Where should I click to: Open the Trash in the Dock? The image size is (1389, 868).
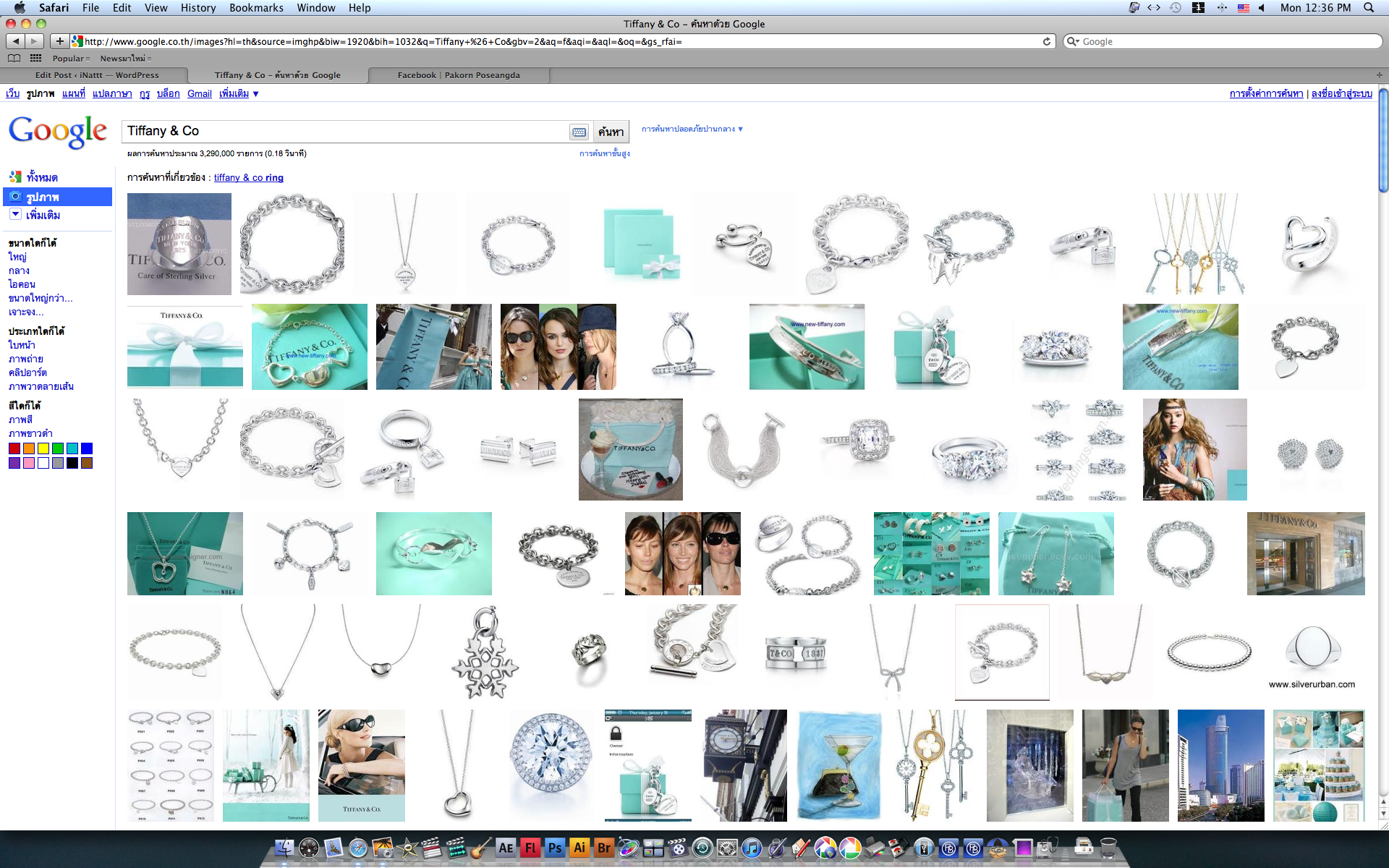click(x=1108, y=848)
